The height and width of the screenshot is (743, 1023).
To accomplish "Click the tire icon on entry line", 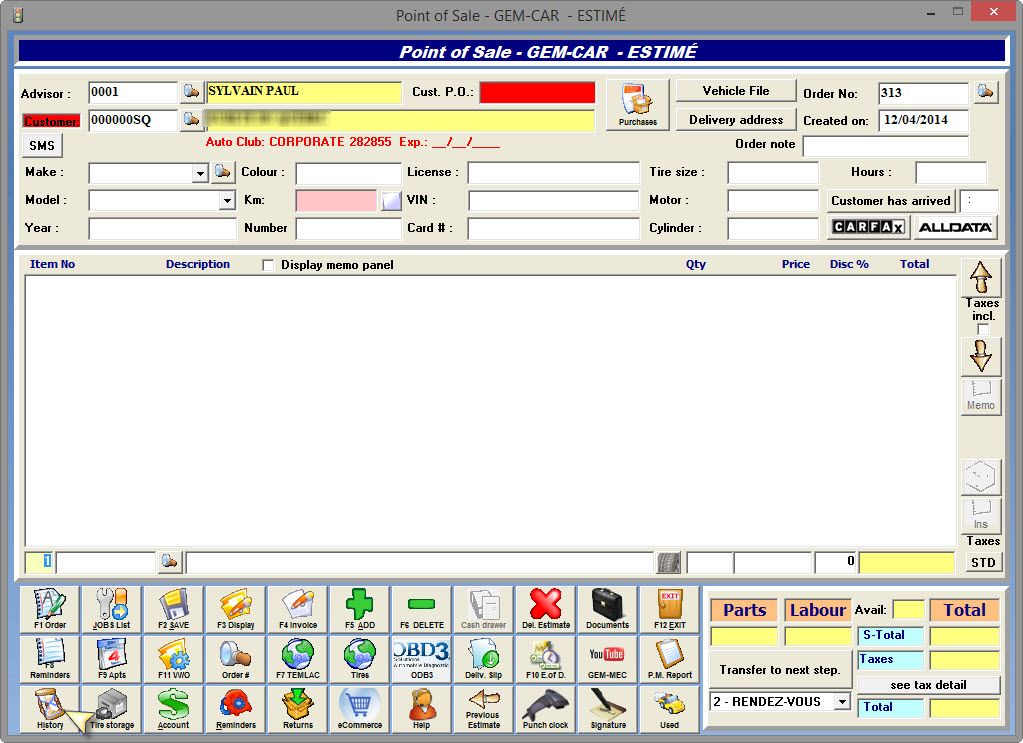I will pos(669,562).
